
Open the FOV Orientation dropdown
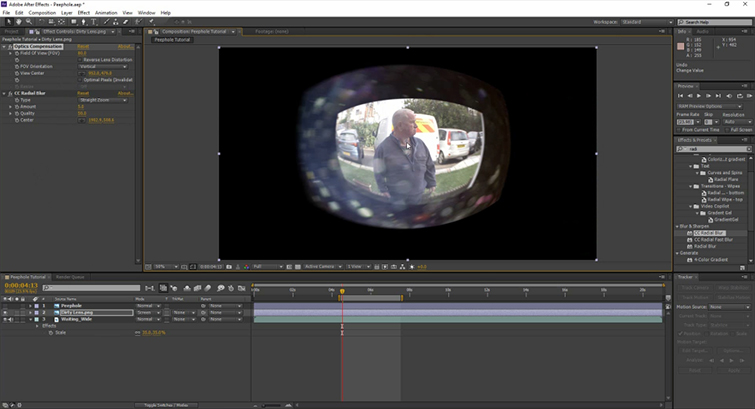[102, 65]
